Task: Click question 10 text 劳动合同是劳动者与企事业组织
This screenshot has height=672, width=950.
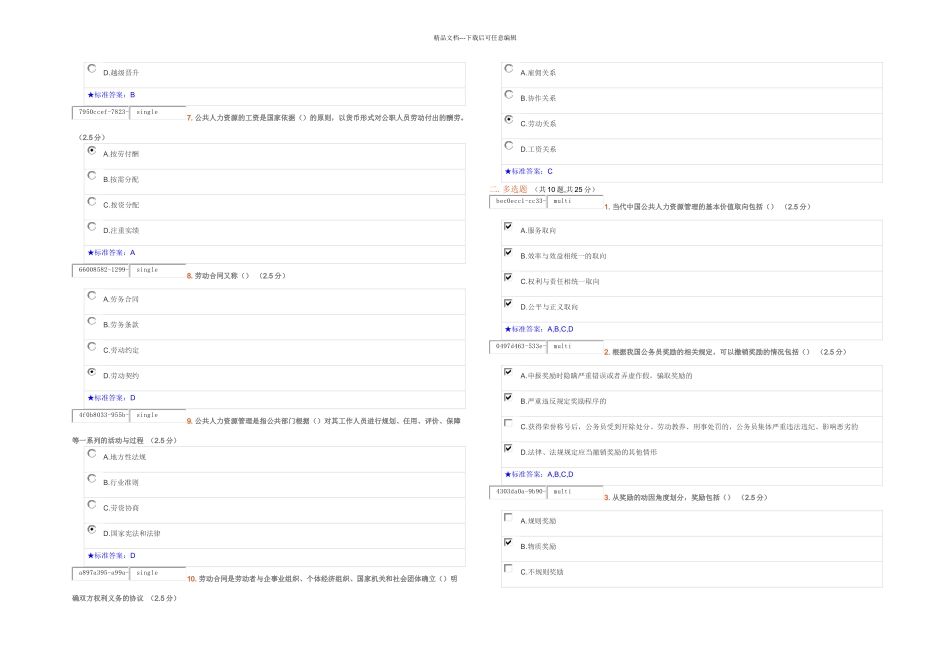Action: (328, 579)
